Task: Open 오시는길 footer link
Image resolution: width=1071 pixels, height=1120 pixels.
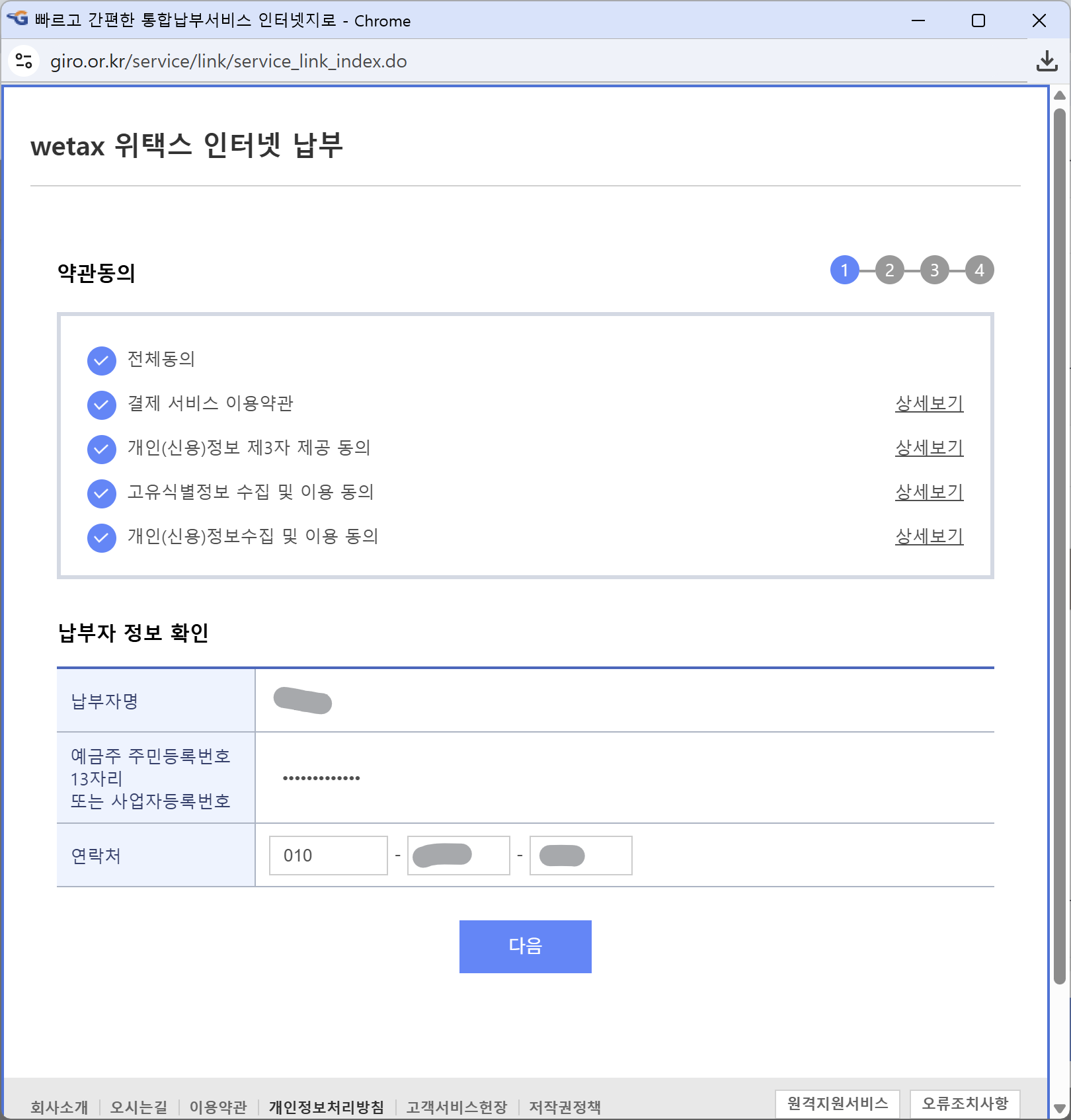Action: 139,1107
